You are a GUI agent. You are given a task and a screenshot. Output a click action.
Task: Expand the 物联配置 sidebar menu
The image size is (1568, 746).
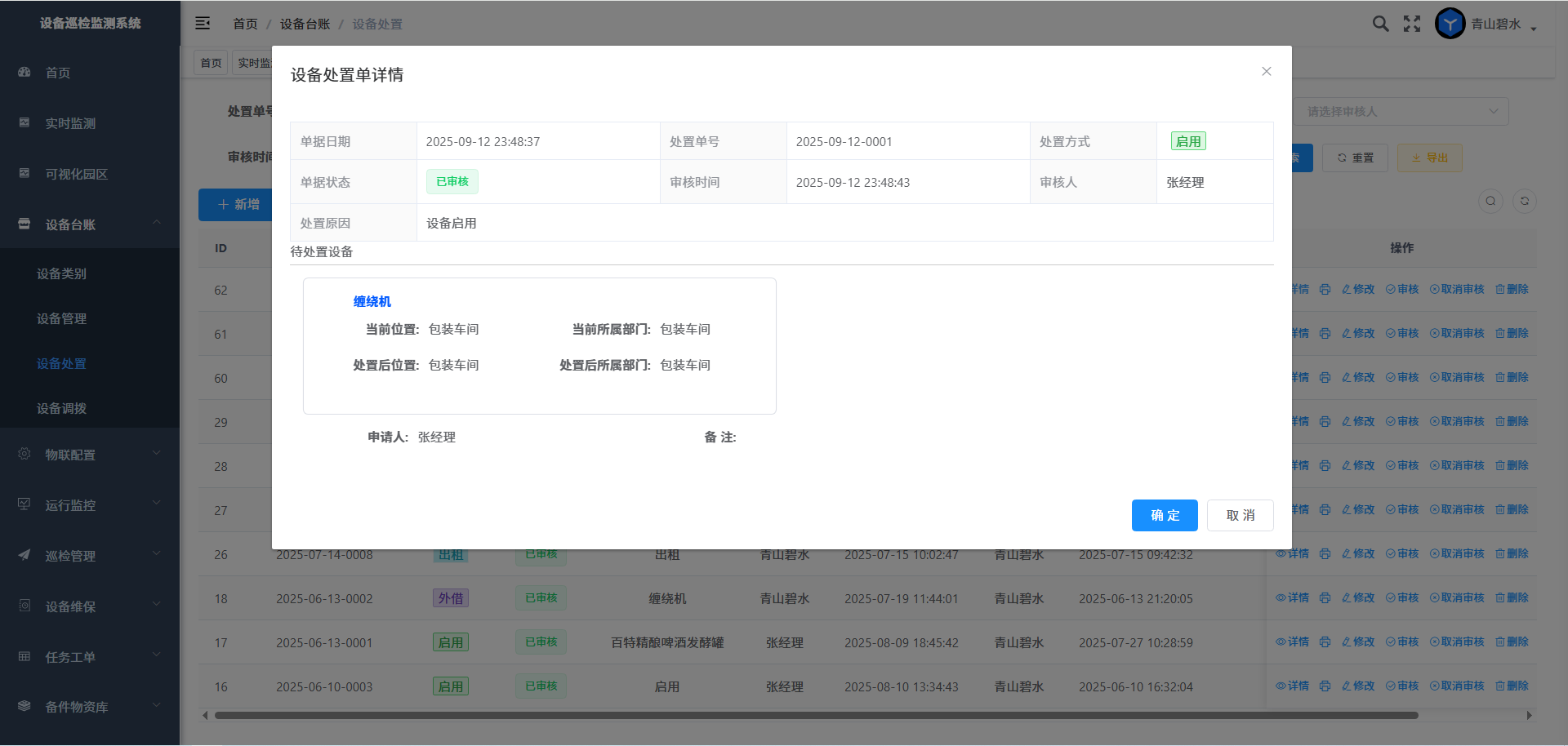[90, 455]
